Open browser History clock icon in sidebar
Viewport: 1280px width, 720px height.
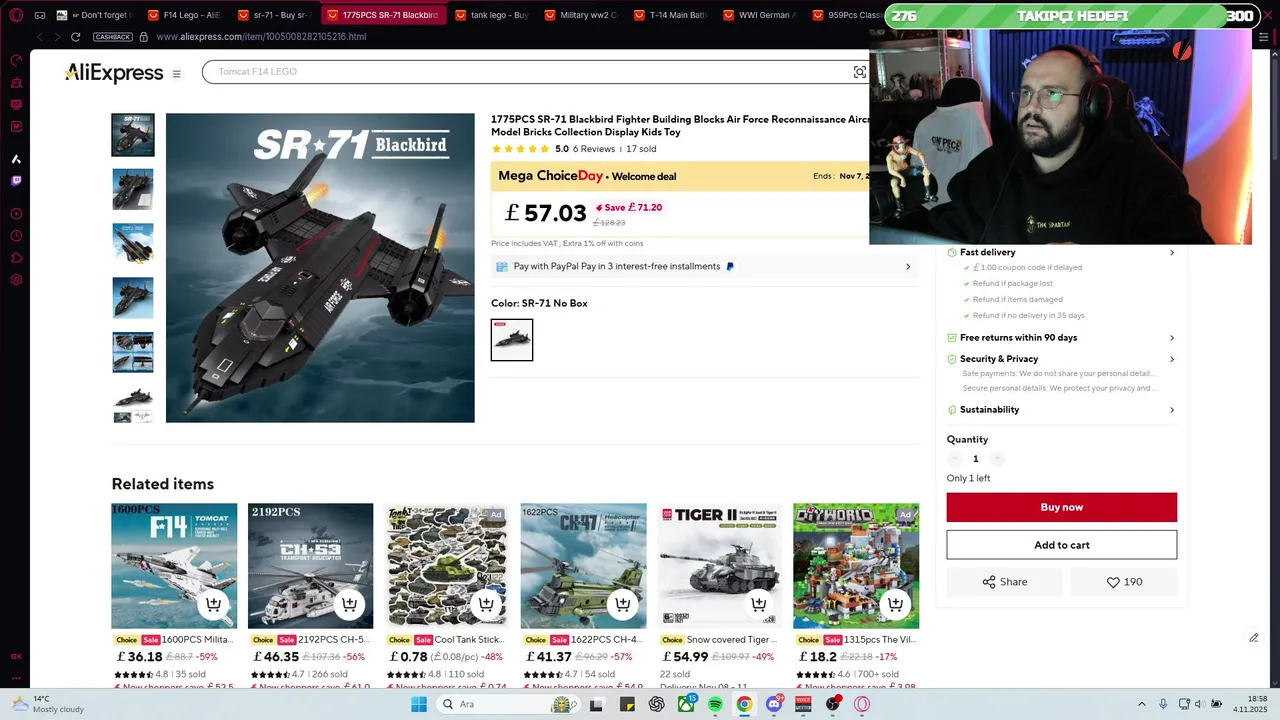tap(16, 236)
